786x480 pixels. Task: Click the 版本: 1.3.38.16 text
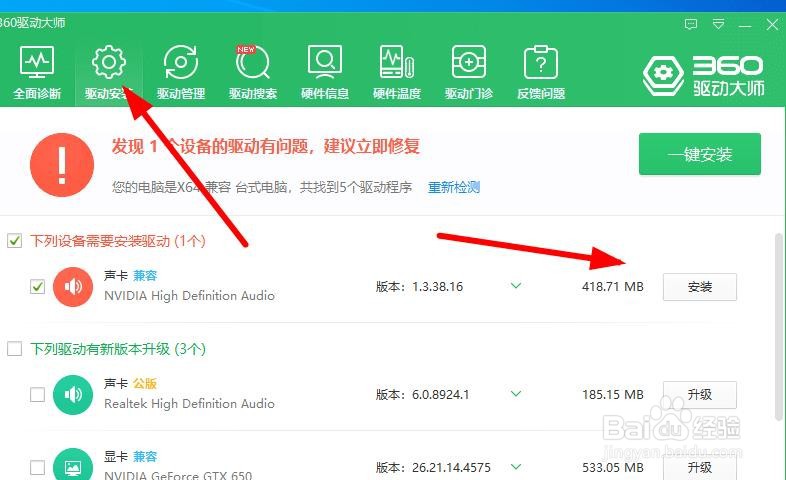click(420, 287)
